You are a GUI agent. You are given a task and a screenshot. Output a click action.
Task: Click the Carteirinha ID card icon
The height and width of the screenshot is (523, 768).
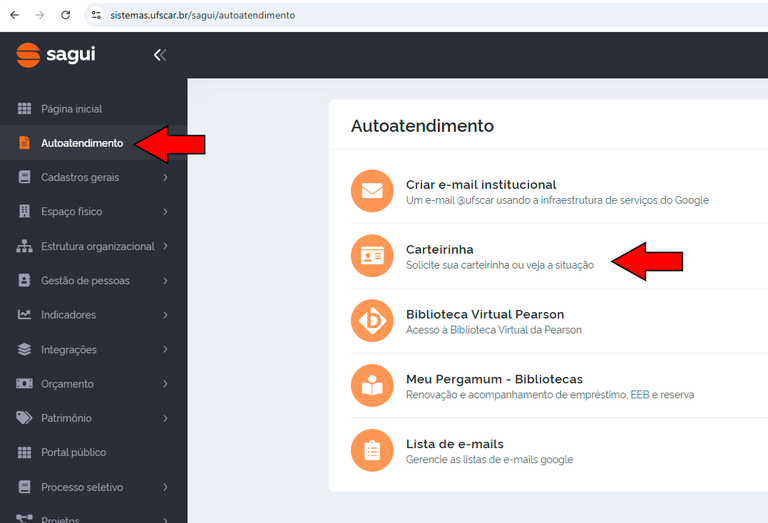click(x=372, y=256)
